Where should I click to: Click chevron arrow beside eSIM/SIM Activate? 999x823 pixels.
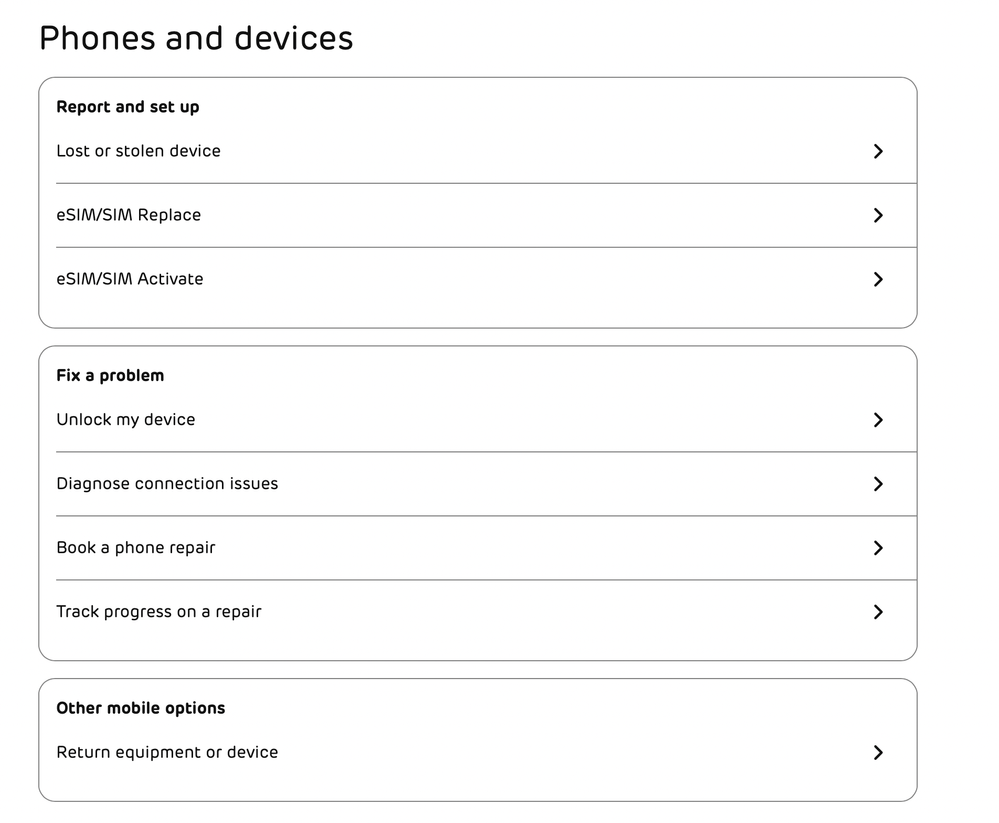click(878, 279)
